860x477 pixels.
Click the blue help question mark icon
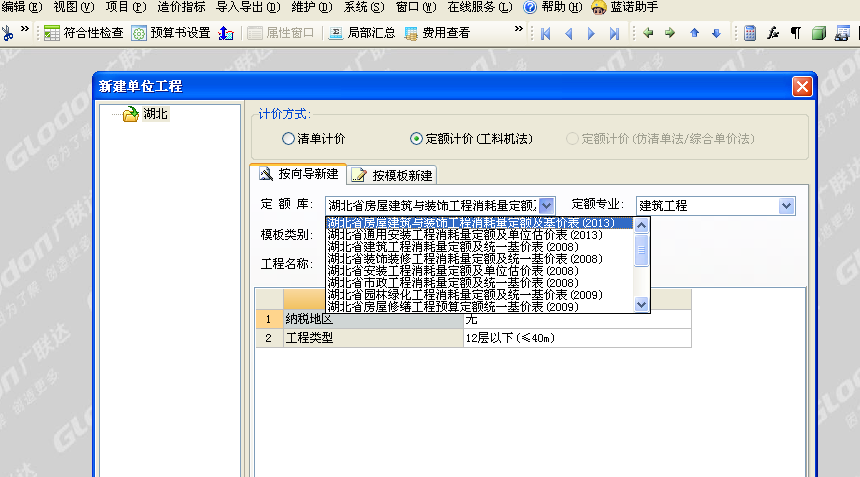coord(530,7)
